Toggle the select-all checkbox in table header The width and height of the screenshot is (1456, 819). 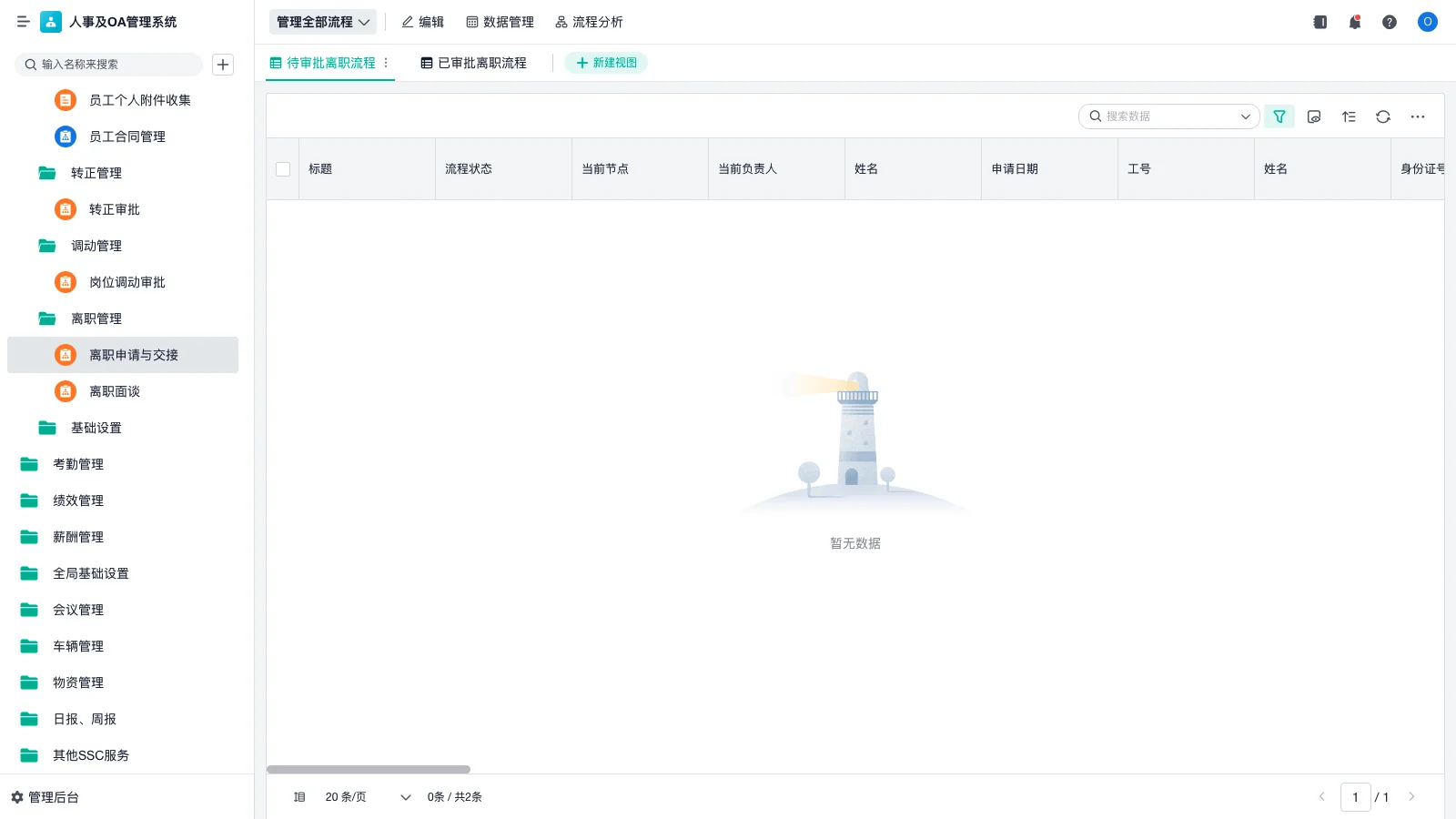tap(283, 168)
